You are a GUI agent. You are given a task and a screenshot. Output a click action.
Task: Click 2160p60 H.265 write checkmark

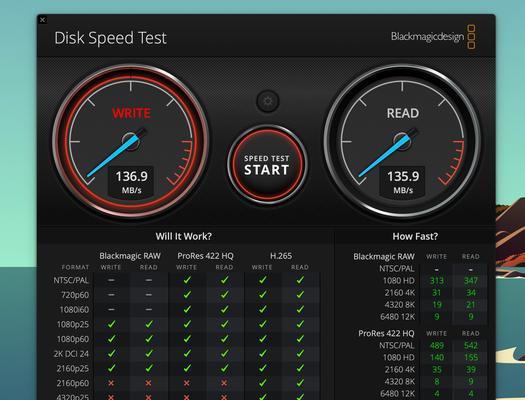tap(262, 383)
